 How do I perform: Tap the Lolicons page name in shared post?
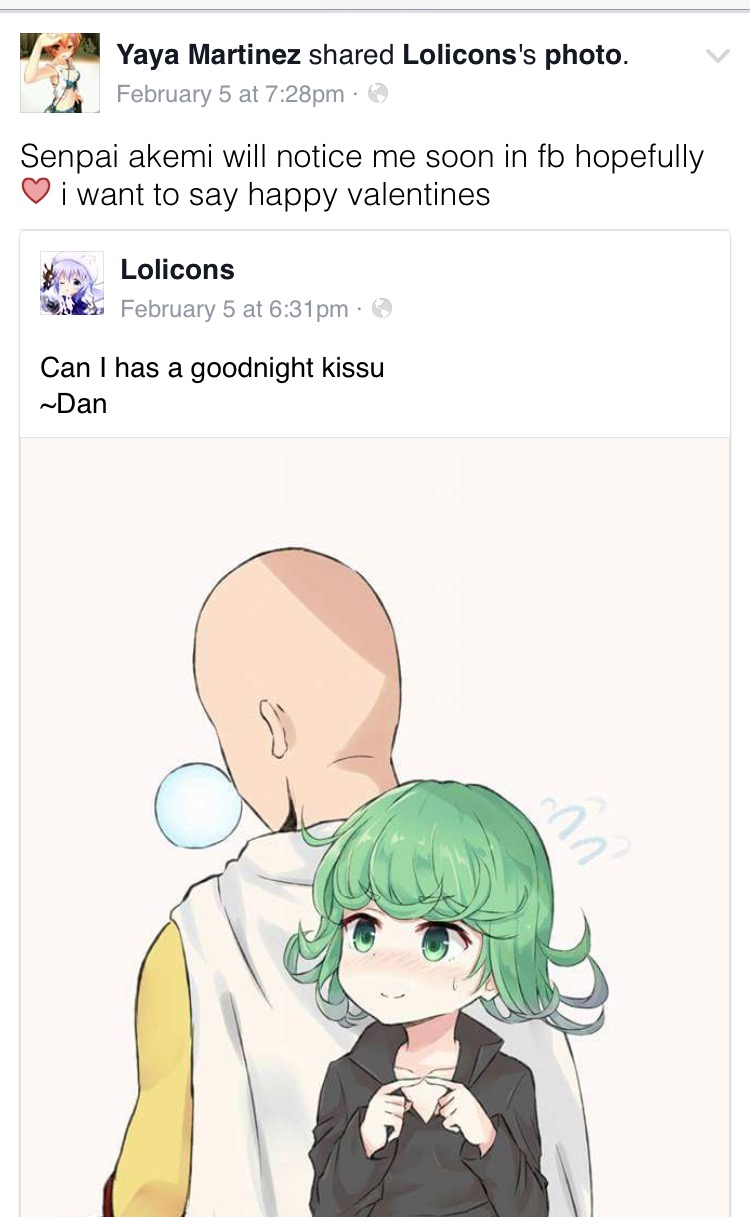coord(178,269)
